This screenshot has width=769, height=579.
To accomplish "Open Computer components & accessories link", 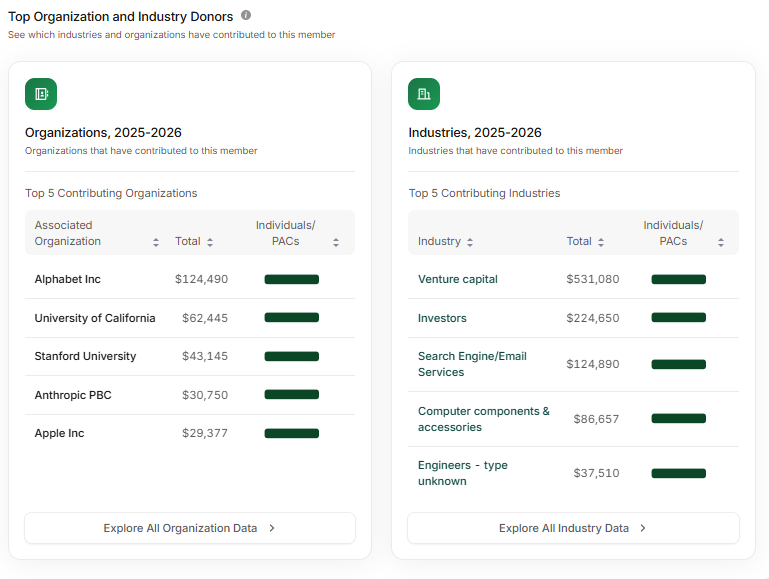I will click(x=484, y=419).
